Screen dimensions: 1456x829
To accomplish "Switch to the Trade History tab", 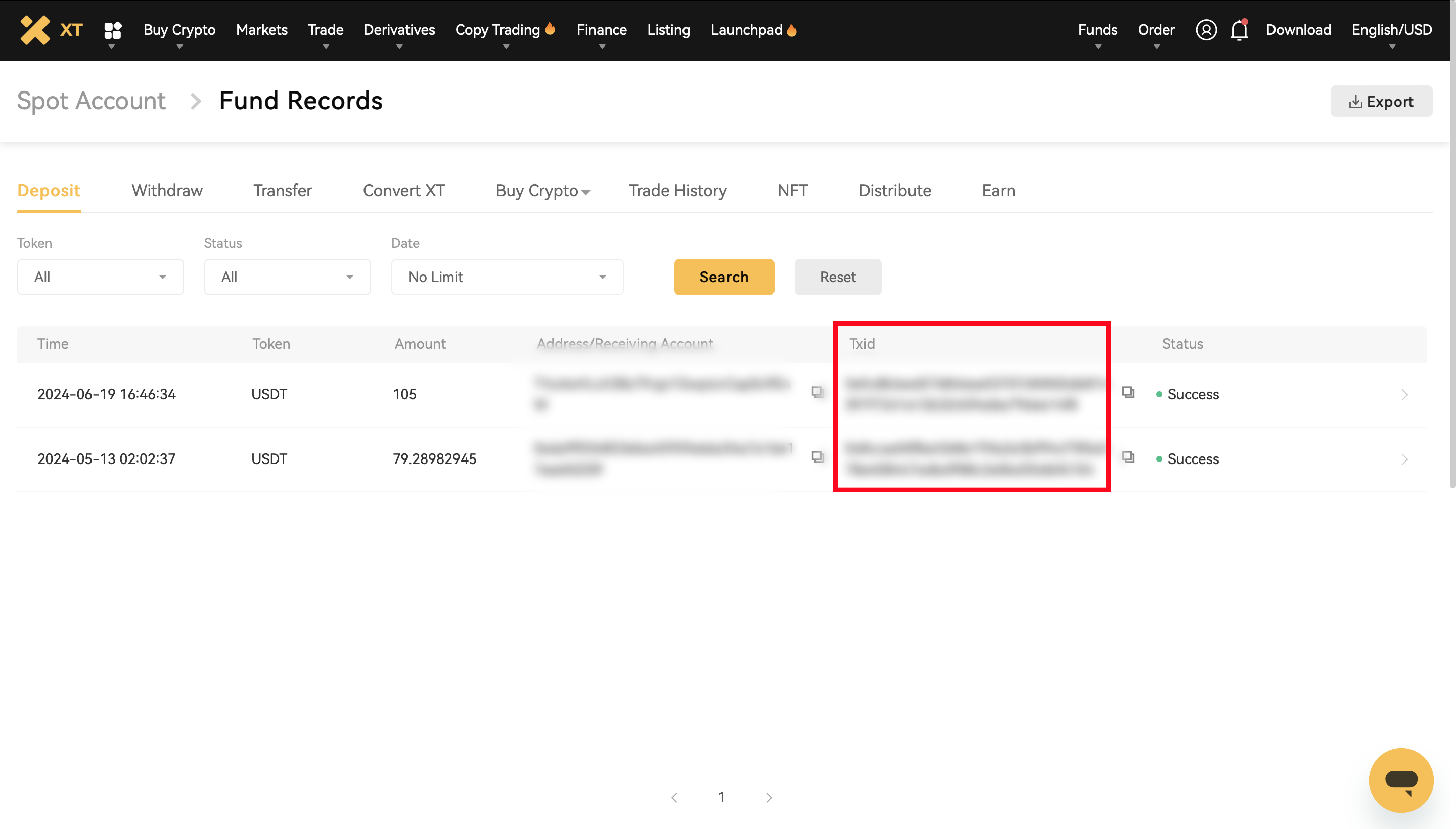I will click(677, 191).
